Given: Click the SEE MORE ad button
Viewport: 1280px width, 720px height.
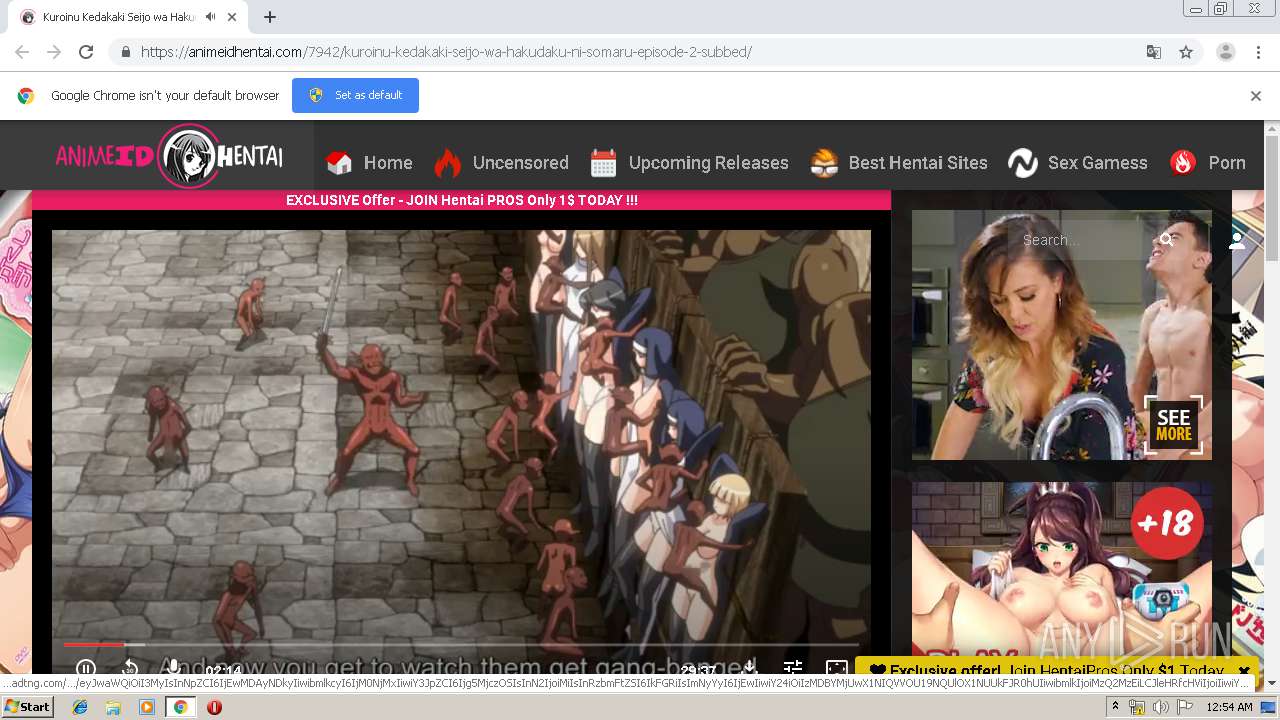Looking at the screenshot, I should click(x=1173, y=425).
